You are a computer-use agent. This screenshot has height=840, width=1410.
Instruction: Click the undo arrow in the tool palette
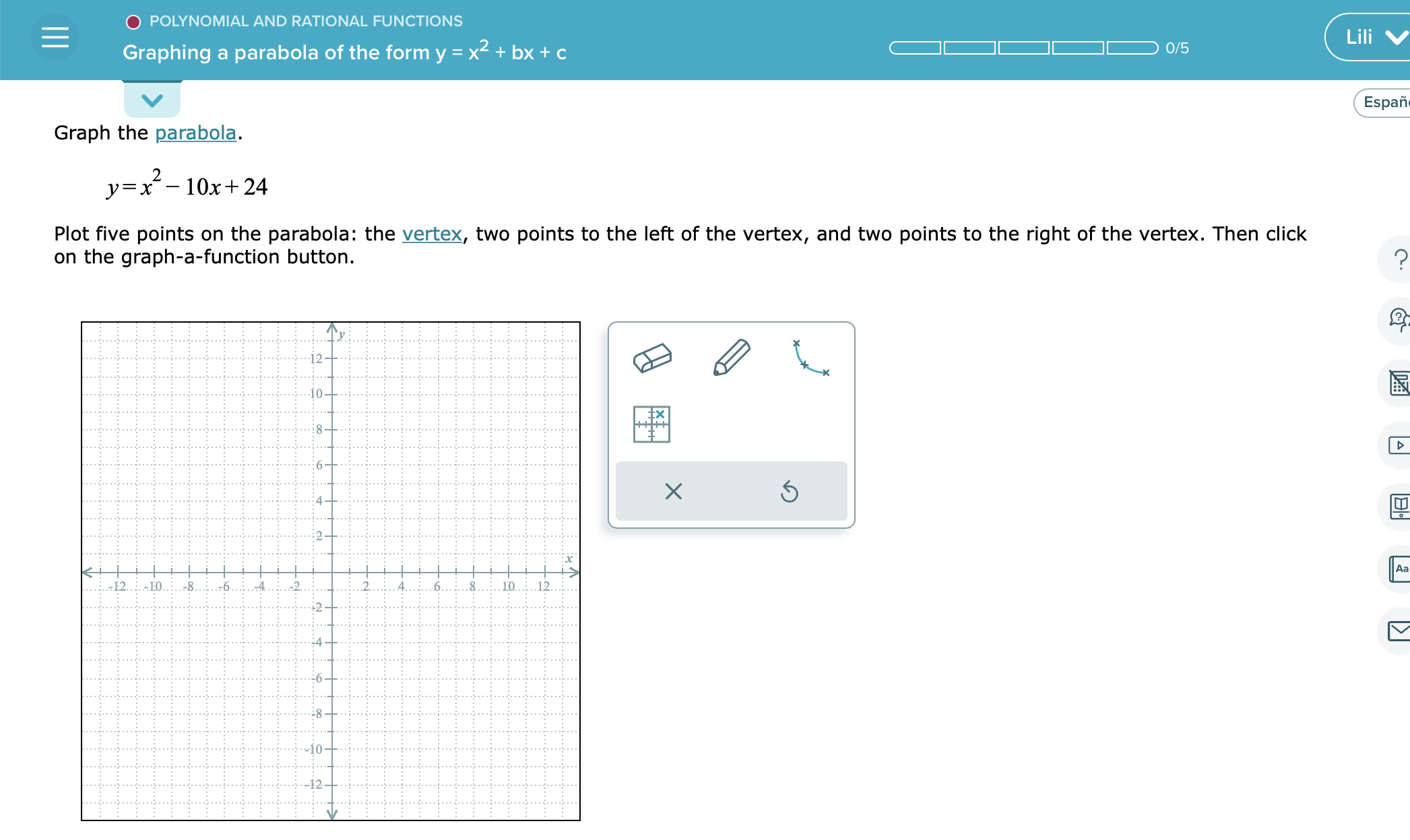click(x=789, y=492)
